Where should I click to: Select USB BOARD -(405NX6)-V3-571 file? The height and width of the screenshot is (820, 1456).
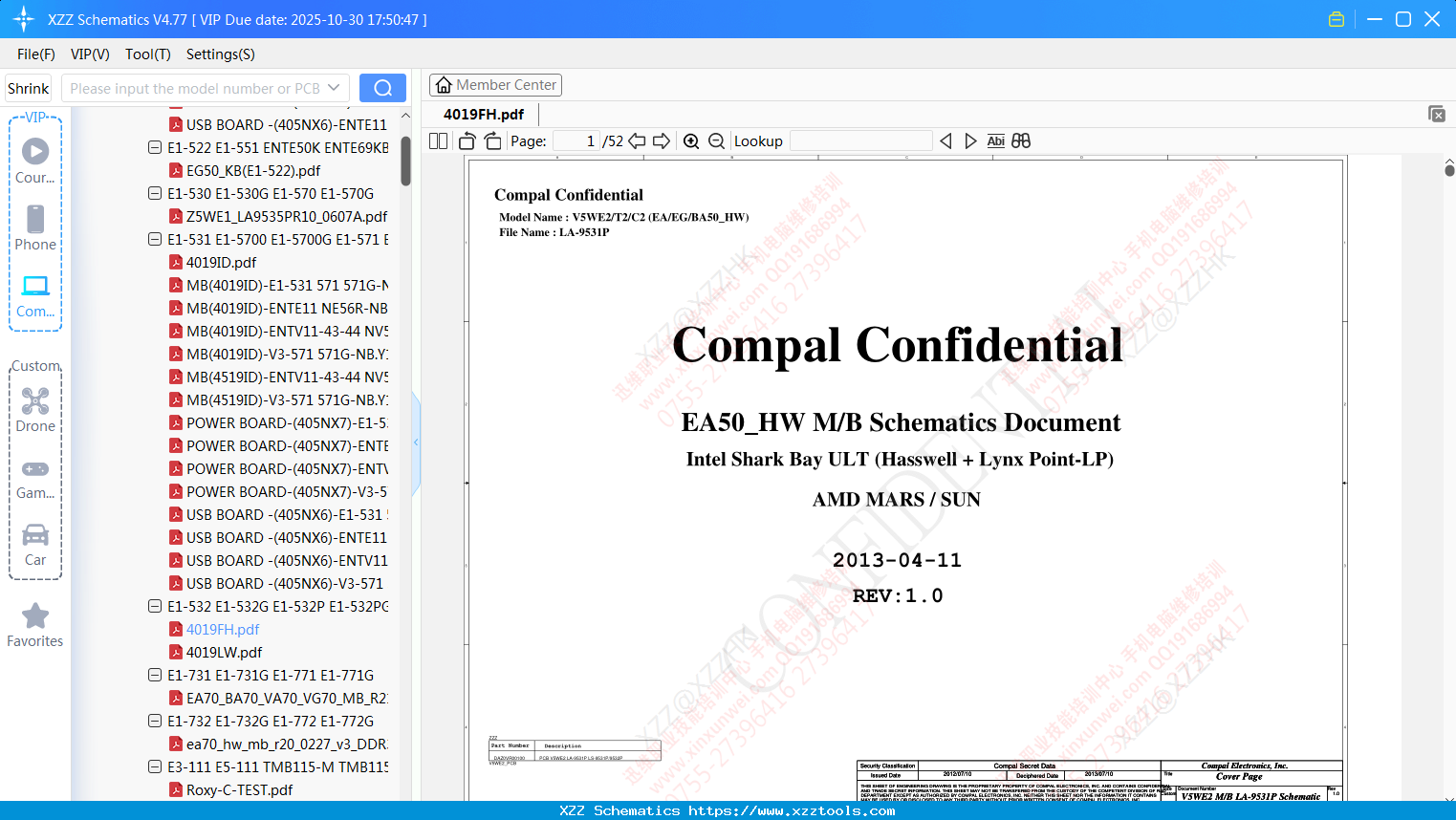pyautogui.click(x=276, y=583)
